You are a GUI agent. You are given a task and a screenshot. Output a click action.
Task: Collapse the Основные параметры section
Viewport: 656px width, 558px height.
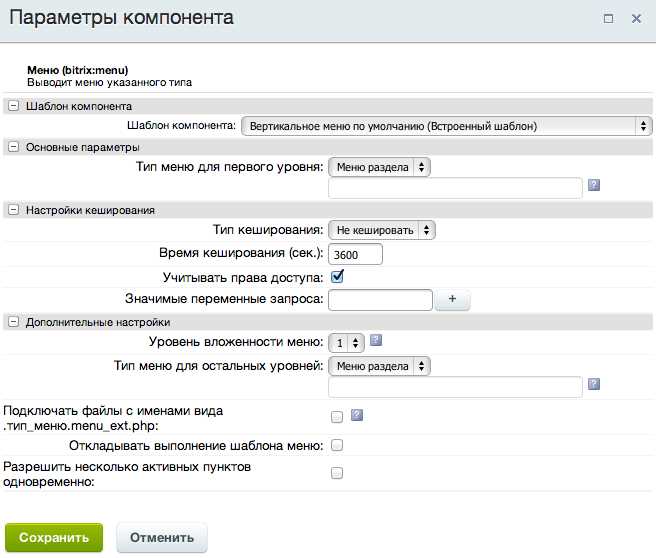coord(13,147)
